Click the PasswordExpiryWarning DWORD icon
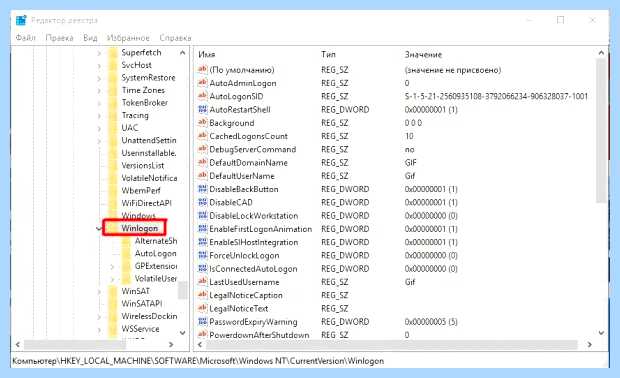 point(202,321)
